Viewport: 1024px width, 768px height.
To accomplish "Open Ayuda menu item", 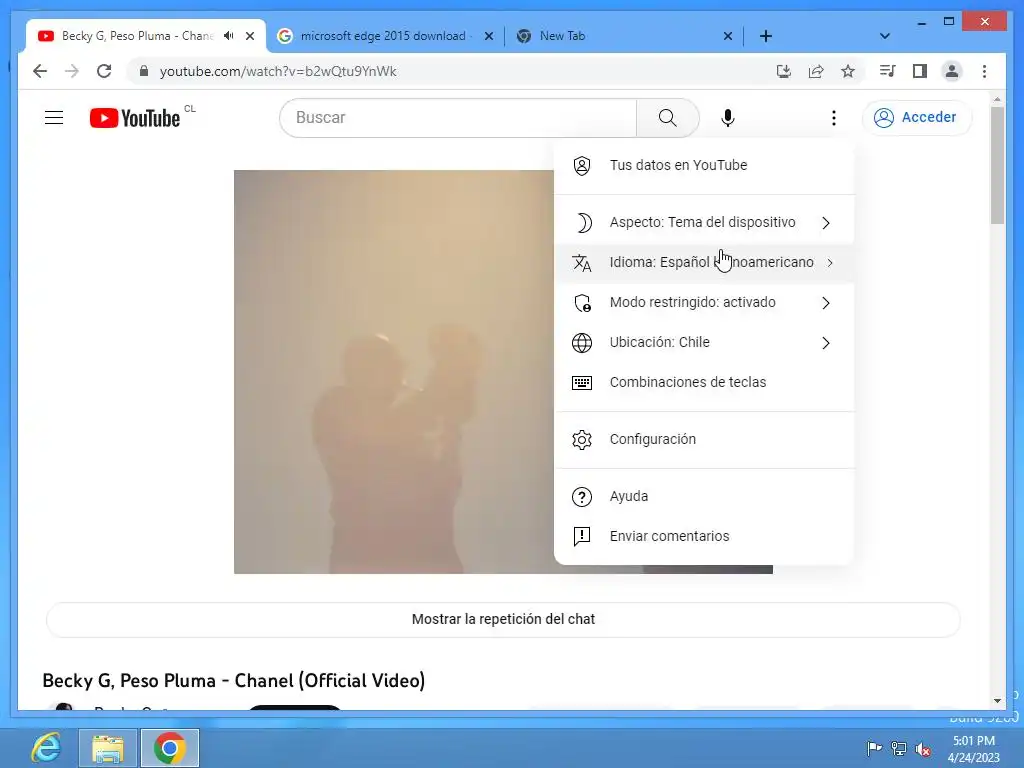I will pos(704,496).
